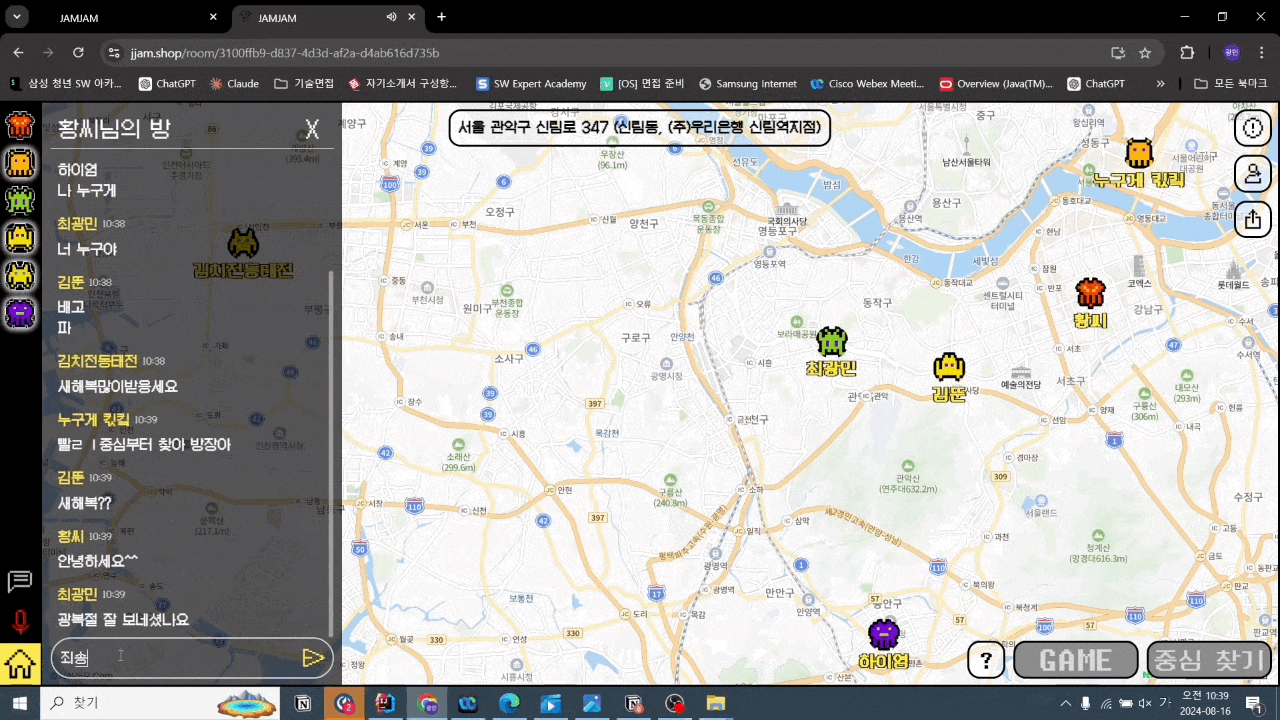
Task: Open the share room icon on map
Action: [x=1253, y=219]
